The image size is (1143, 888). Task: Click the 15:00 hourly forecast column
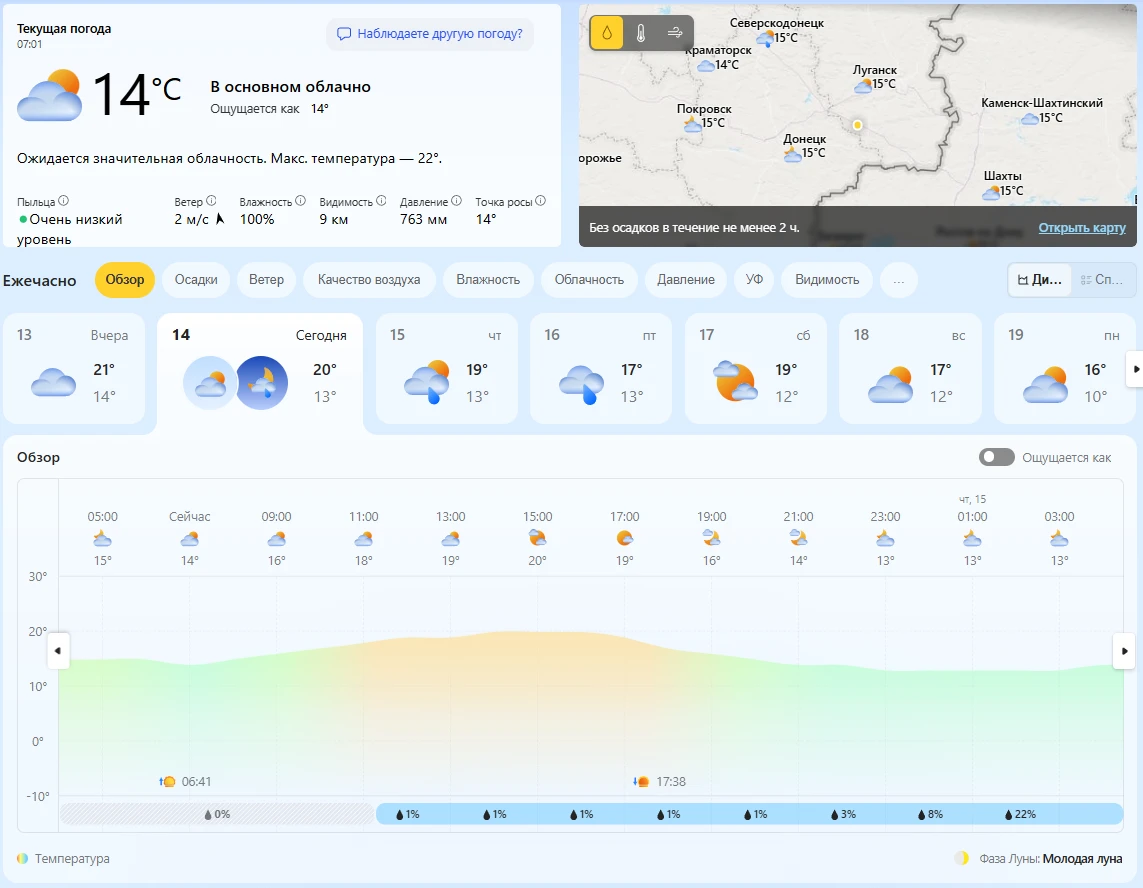537,538
